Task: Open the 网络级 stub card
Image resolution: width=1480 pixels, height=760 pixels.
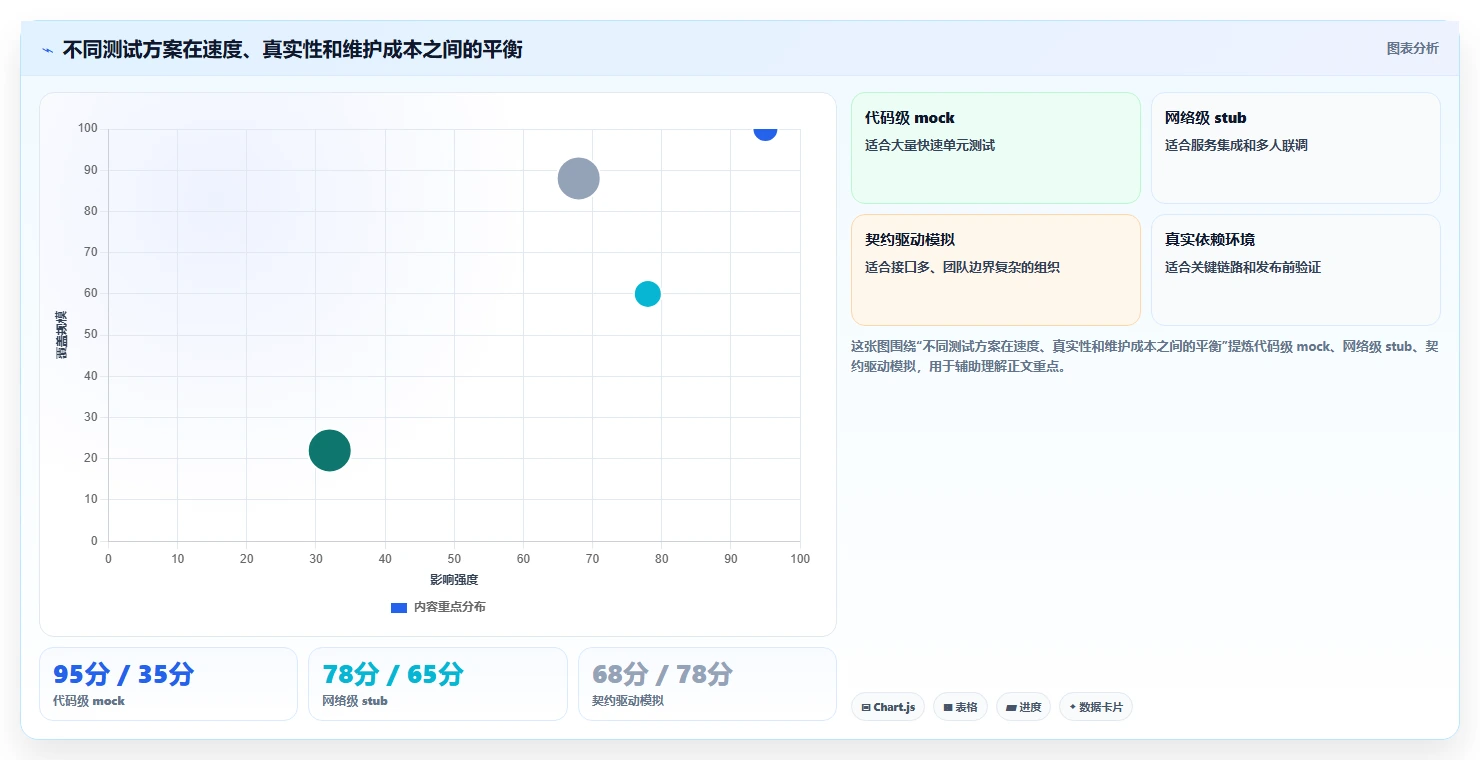Action: click(x=1295, y=148)
